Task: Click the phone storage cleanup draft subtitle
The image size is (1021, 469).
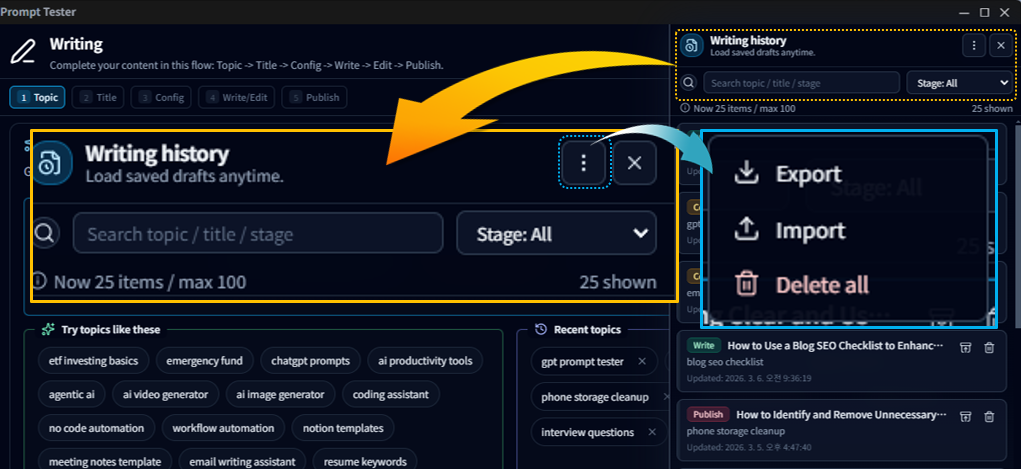Action: pos(736,431)
